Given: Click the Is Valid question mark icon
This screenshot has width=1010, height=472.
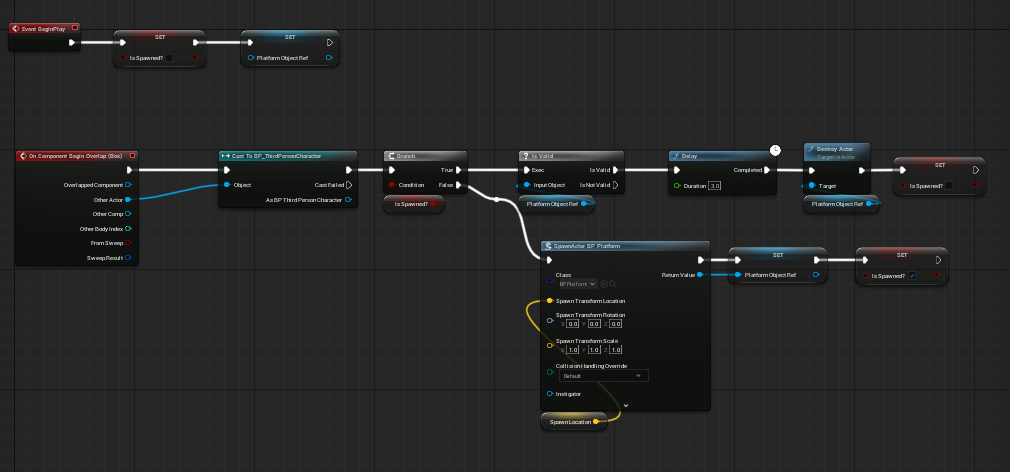Looking at the screenshot, I should pyautogui.click(x=525, y=156).
